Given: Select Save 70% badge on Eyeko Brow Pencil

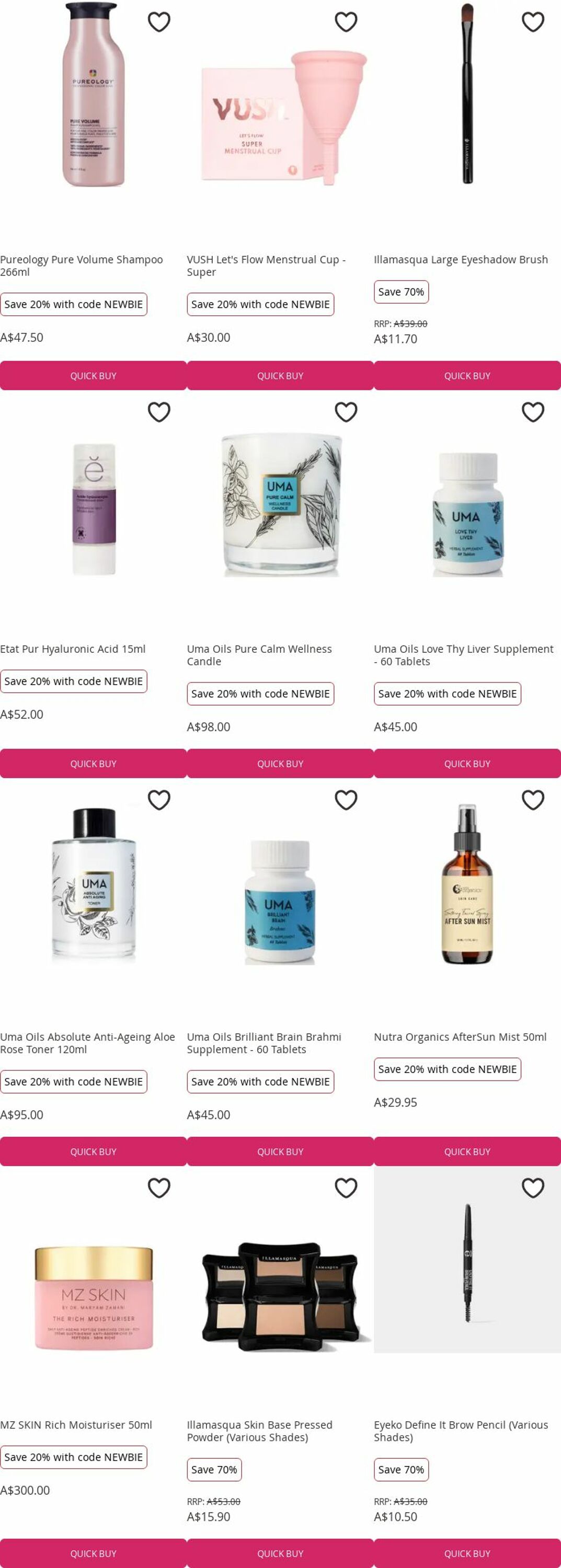Looking at the screenshot, I should (402, 1469).
